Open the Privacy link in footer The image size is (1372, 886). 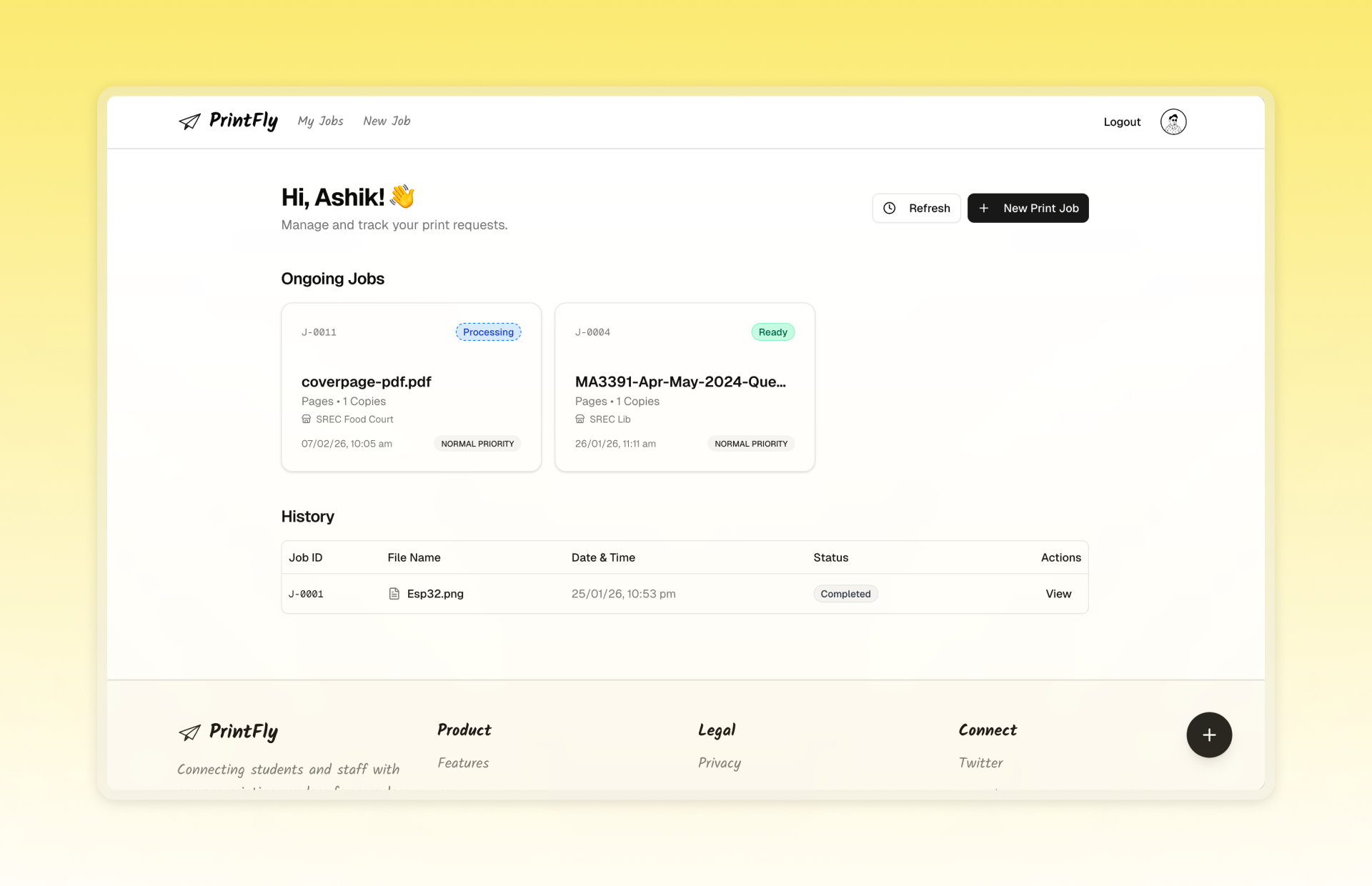(719, 763)
